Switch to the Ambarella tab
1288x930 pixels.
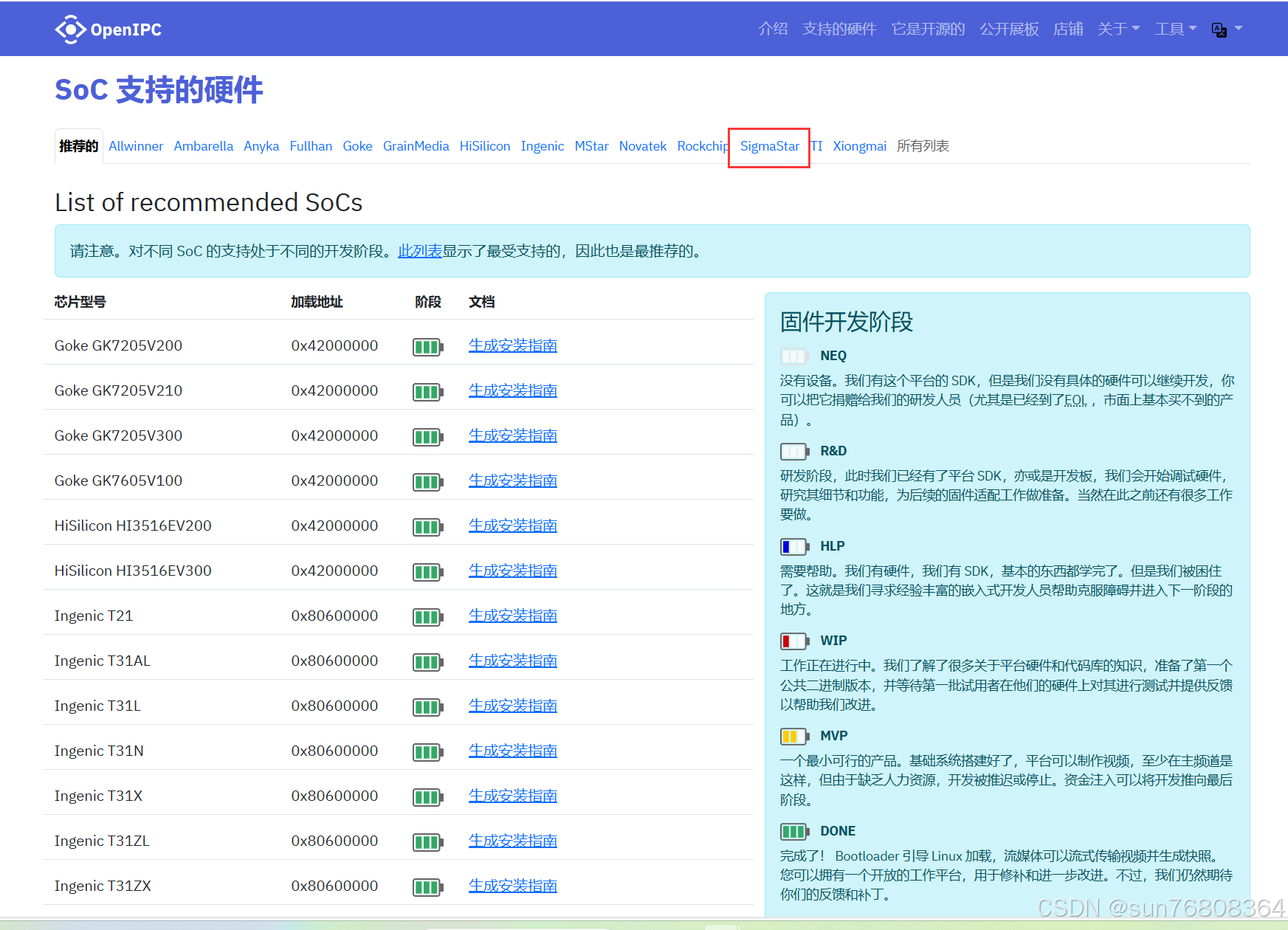204,146
